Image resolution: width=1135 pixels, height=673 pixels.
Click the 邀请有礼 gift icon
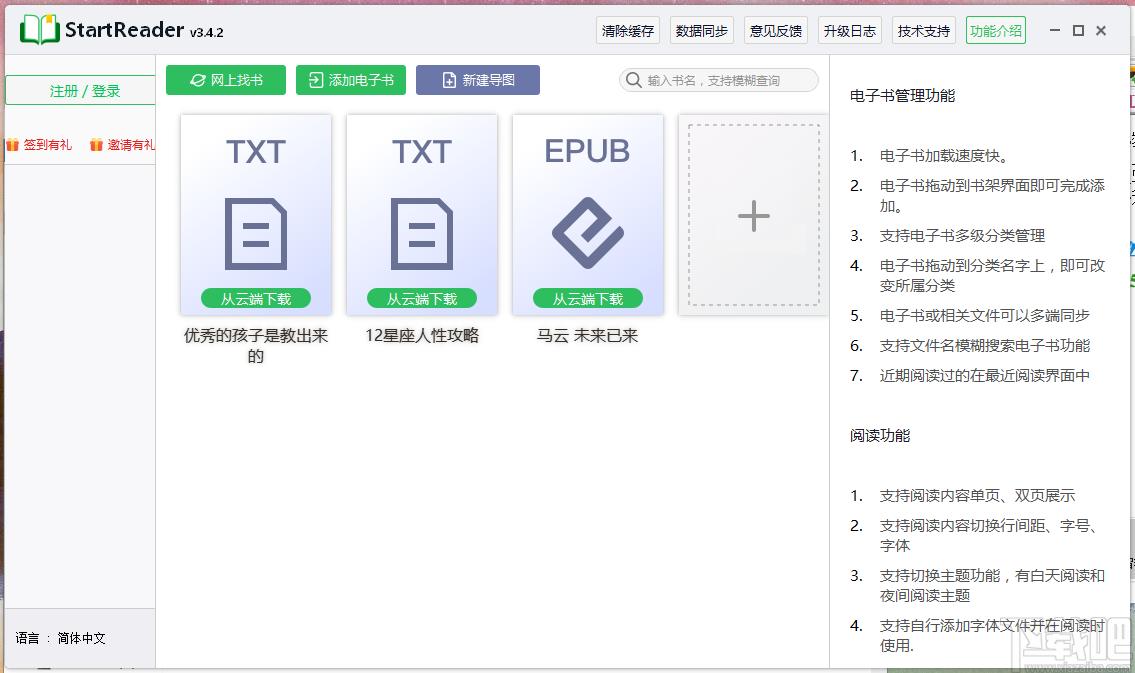pyautogui.click(x=96, y=145)
